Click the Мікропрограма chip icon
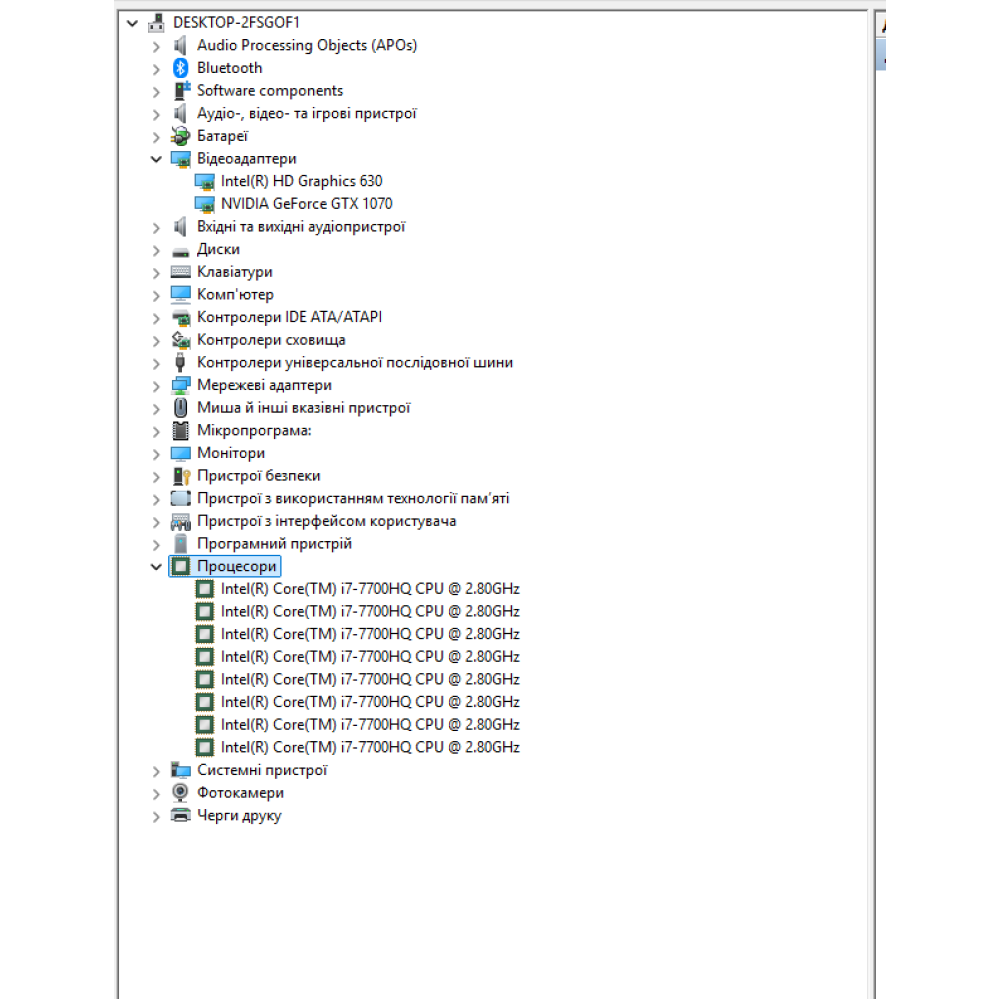This screenshot has height=1000, width=1000. 180,430
